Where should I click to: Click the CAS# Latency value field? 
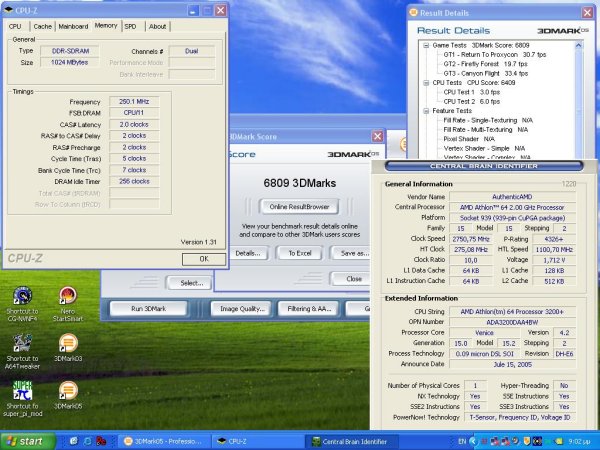tap(134, 125)
